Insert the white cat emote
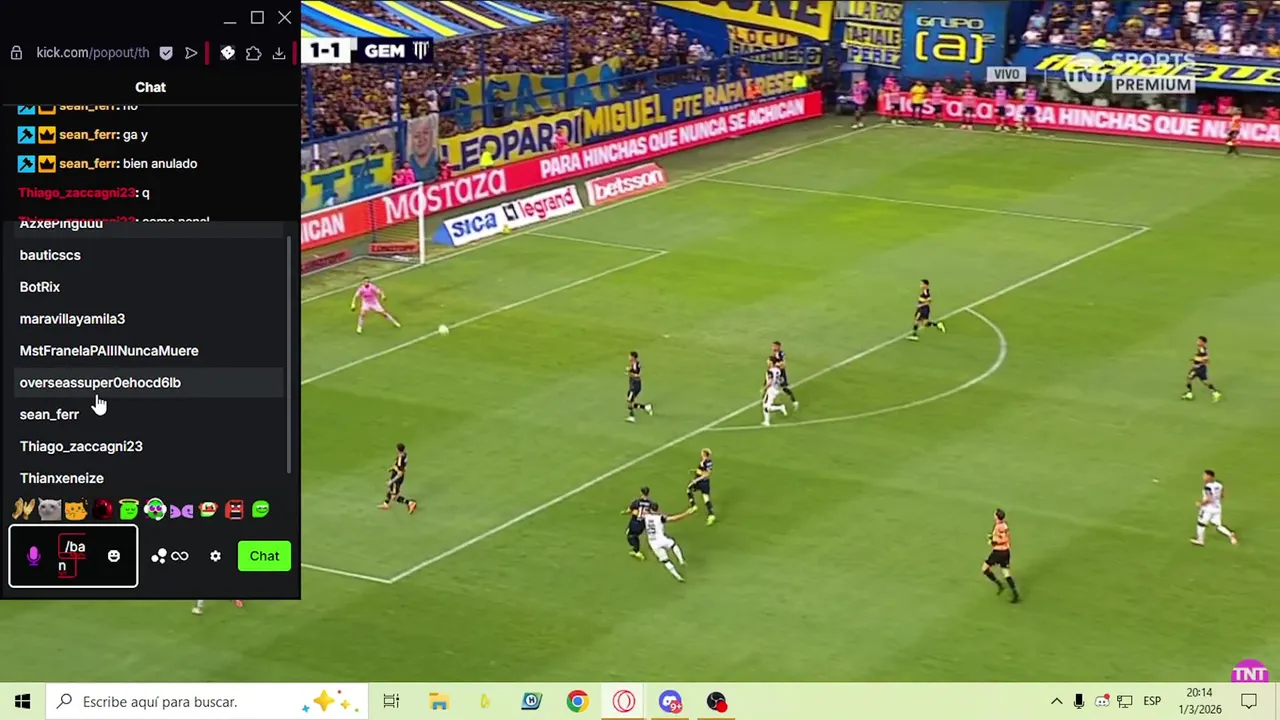Screen dimensions: 1280x720 (x=50, y=510)
